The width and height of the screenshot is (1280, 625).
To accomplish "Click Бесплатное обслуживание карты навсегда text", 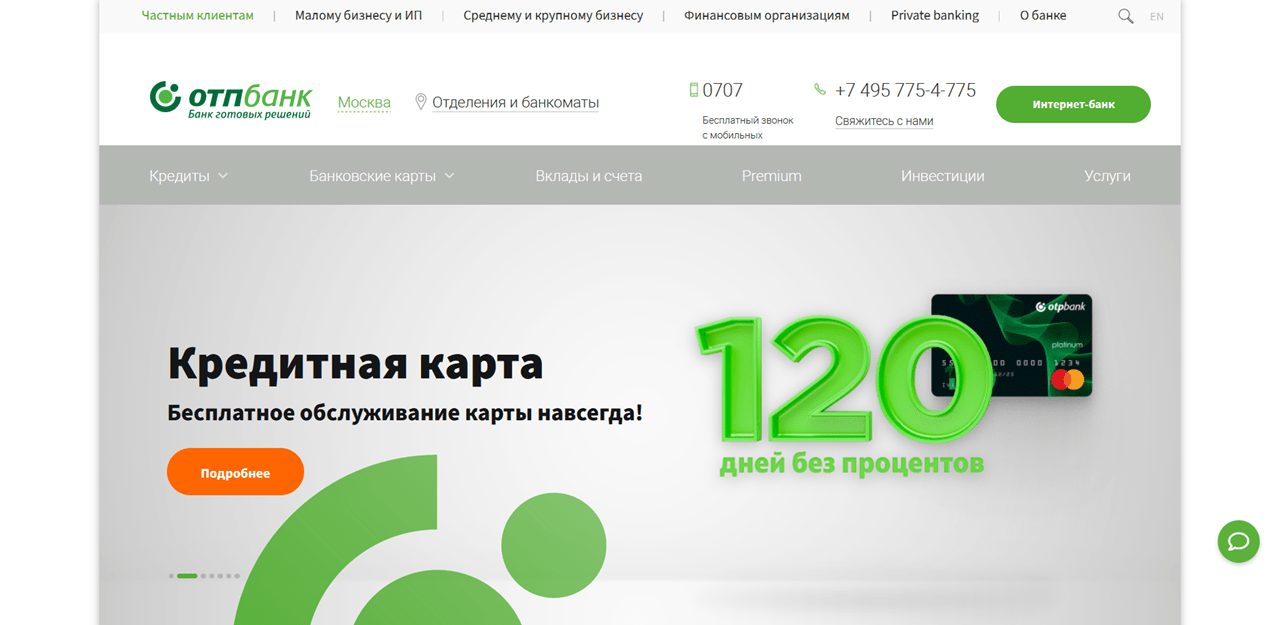I will [x=405, y=412].
